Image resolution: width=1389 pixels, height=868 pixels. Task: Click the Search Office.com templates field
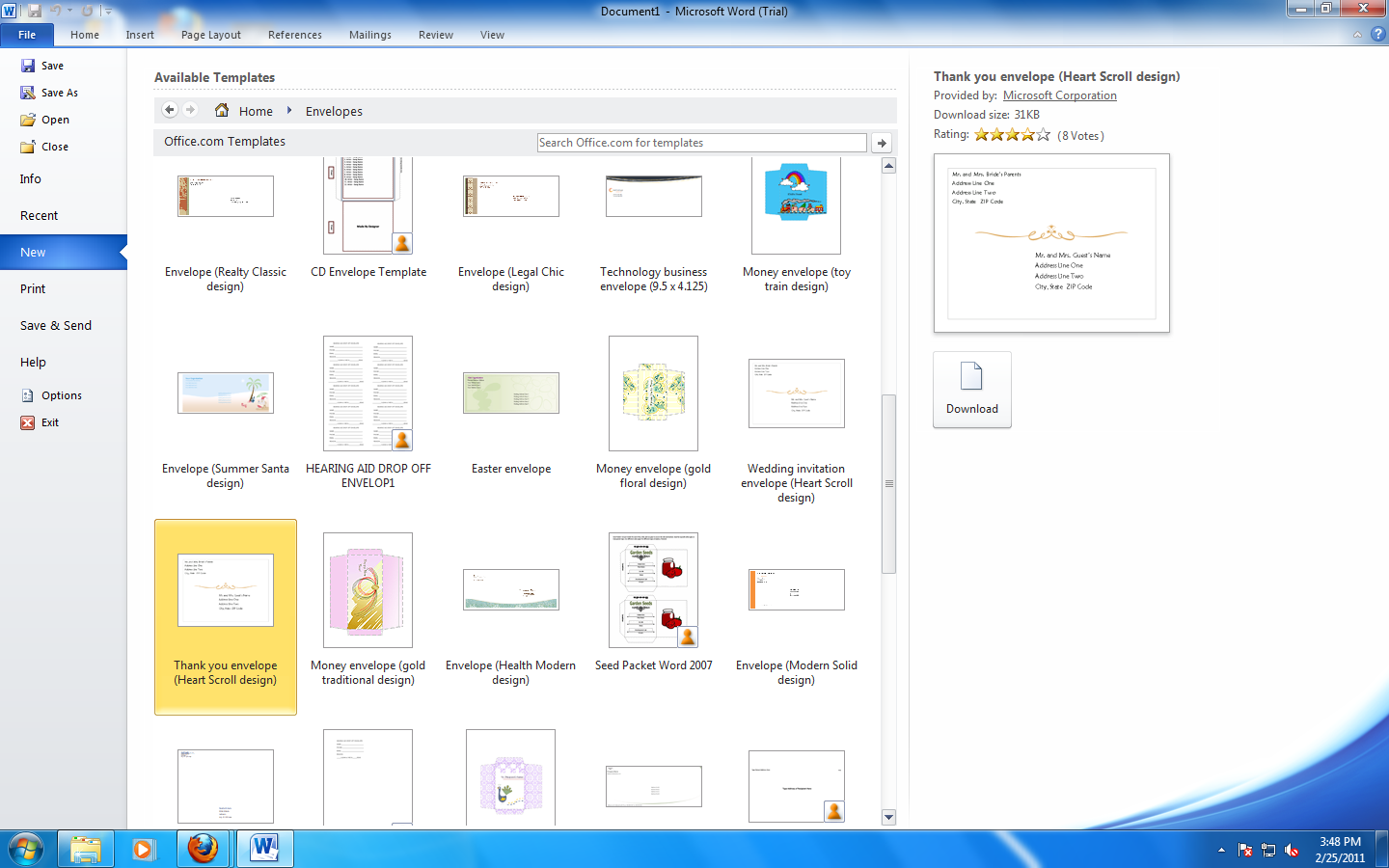pyautogui.click(x=702, y=143)
